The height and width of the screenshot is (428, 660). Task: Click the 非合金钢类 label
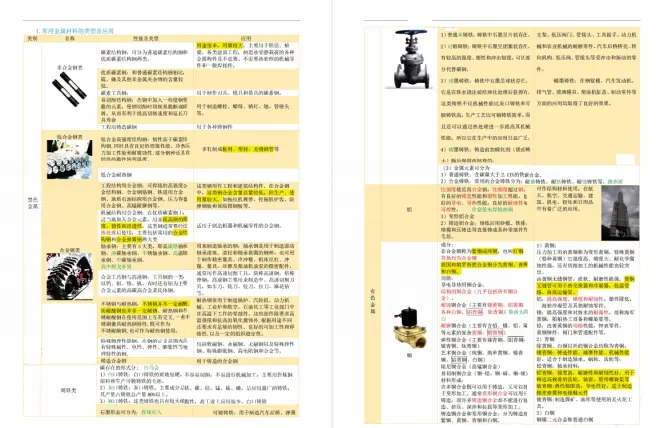click(x=70, y=66)
